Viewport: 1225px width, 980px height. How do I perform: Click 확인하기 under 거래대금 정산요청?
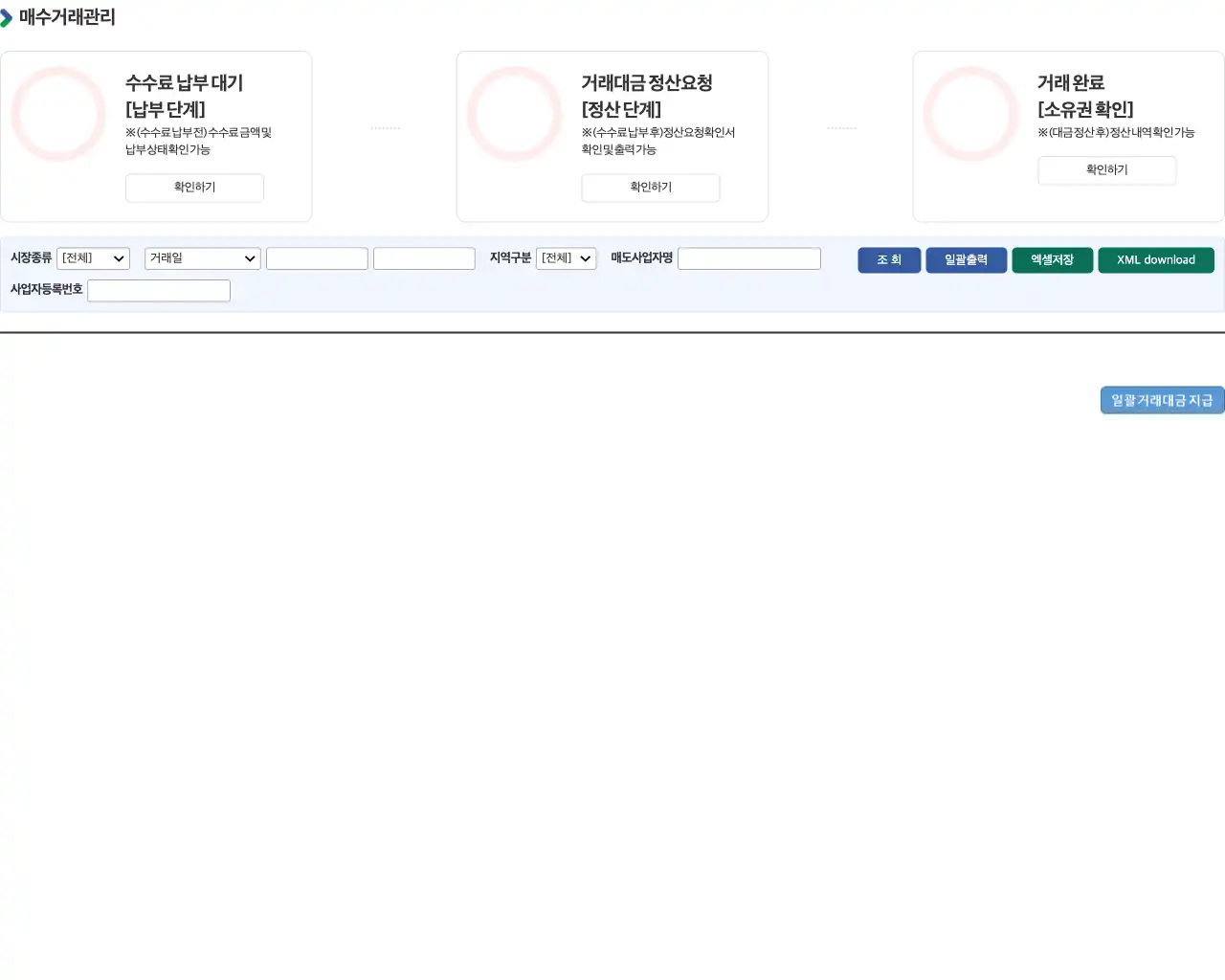pos(651,188)
